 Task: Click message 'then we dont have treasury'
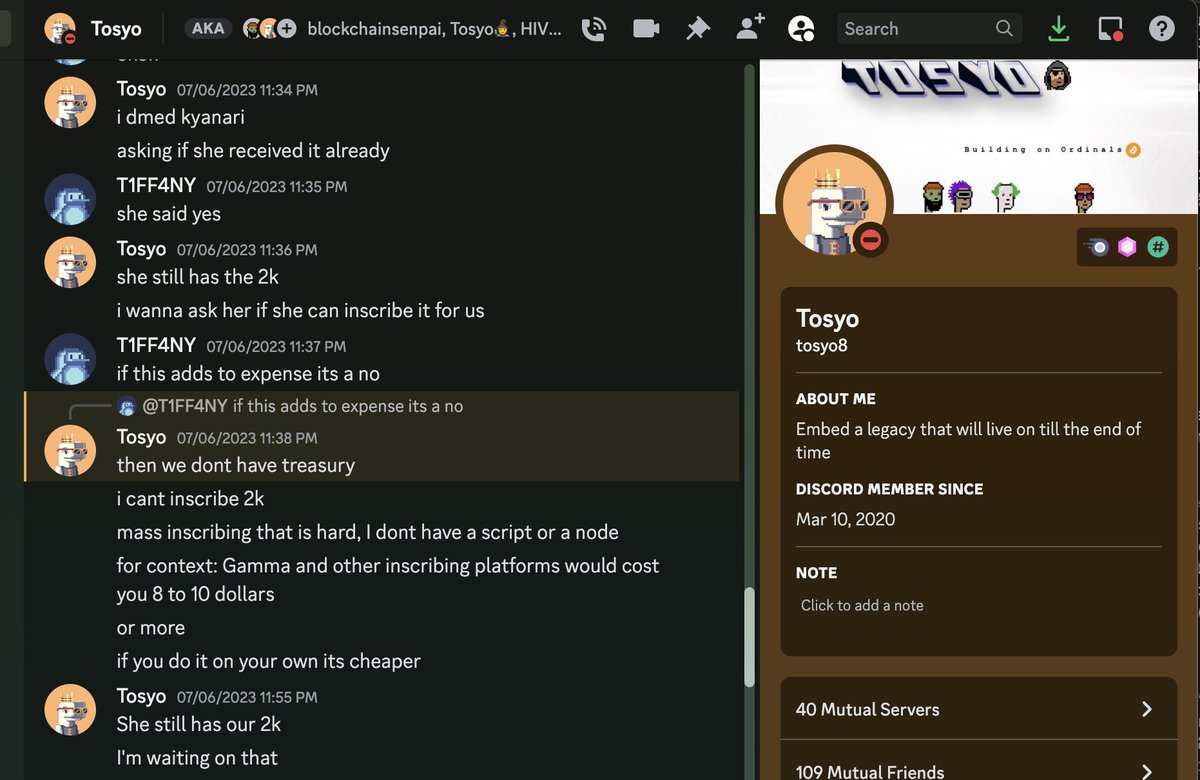point(236,465)
